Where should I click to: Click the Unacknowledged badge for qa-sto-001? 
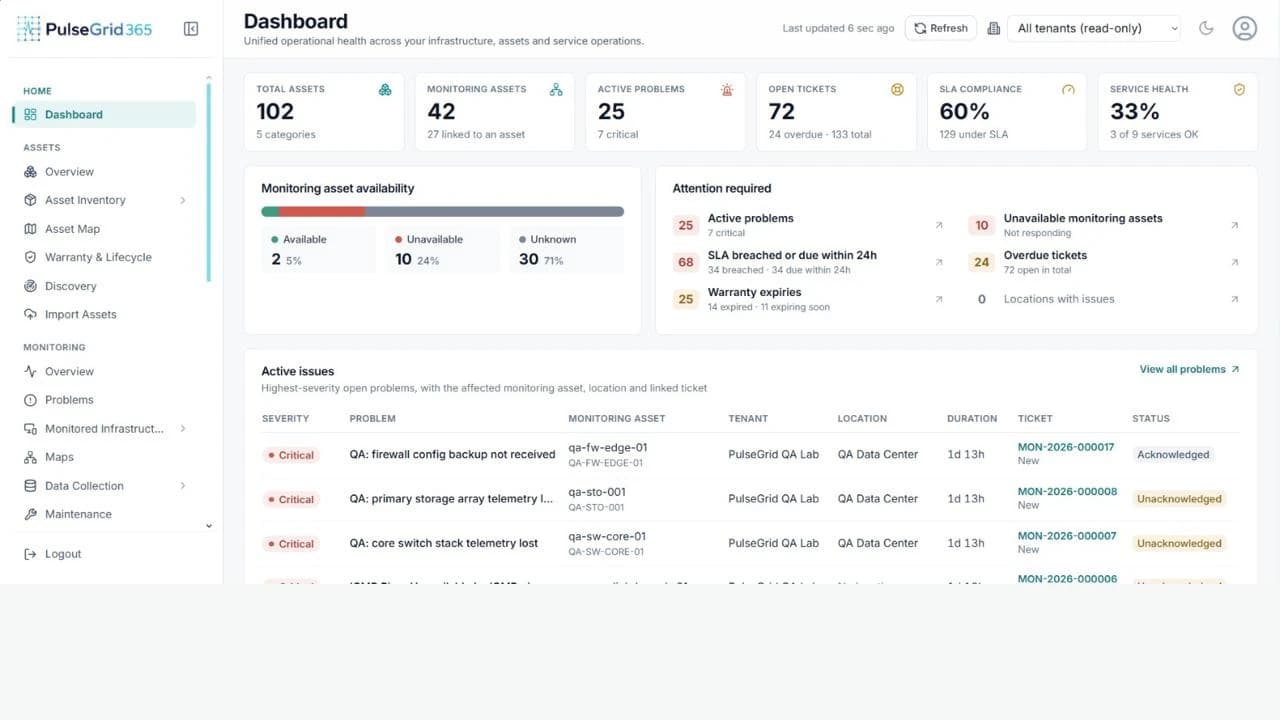1179,499
